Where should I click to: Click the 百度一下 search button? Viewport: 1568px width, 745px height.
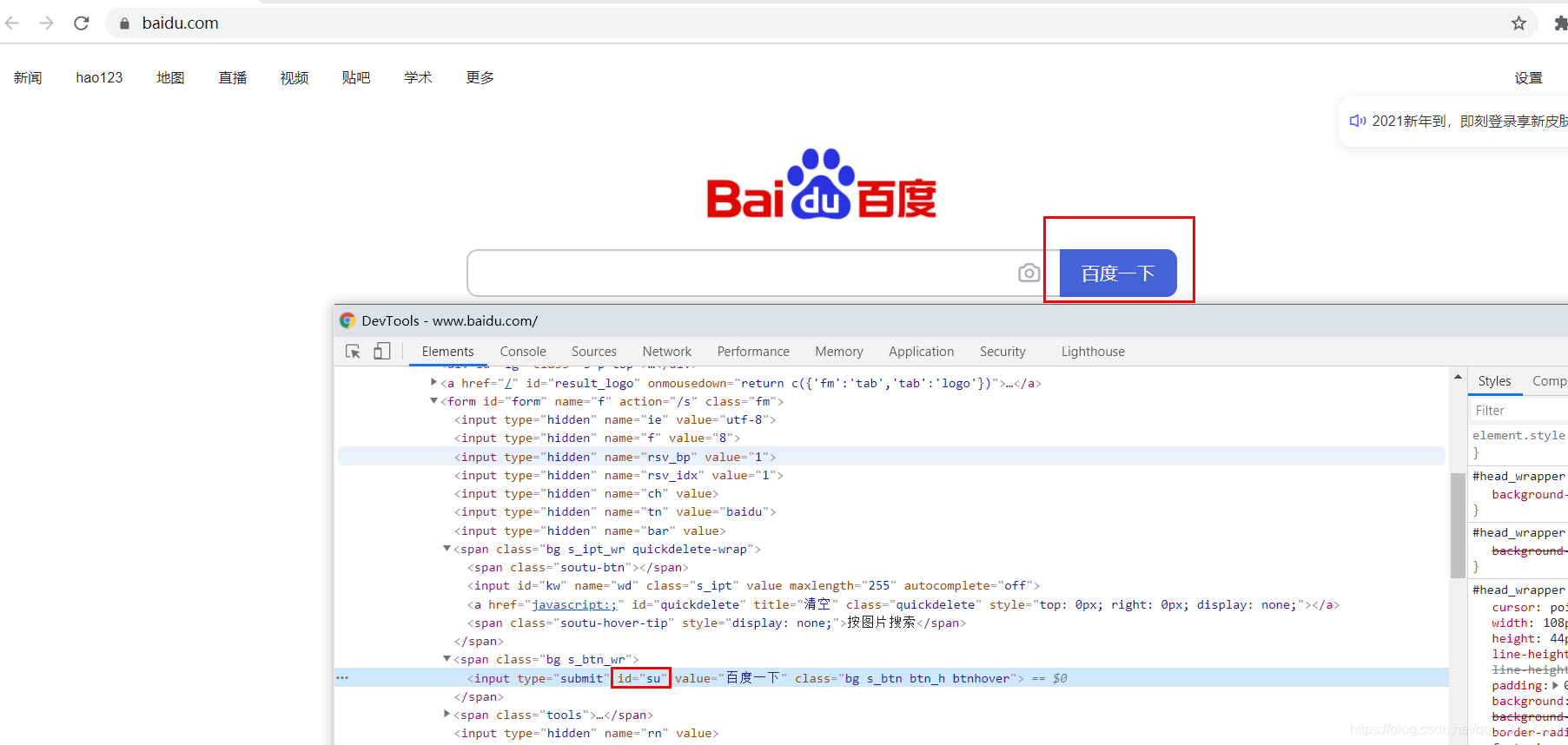pyautogui.click(x=1118, y=274)
